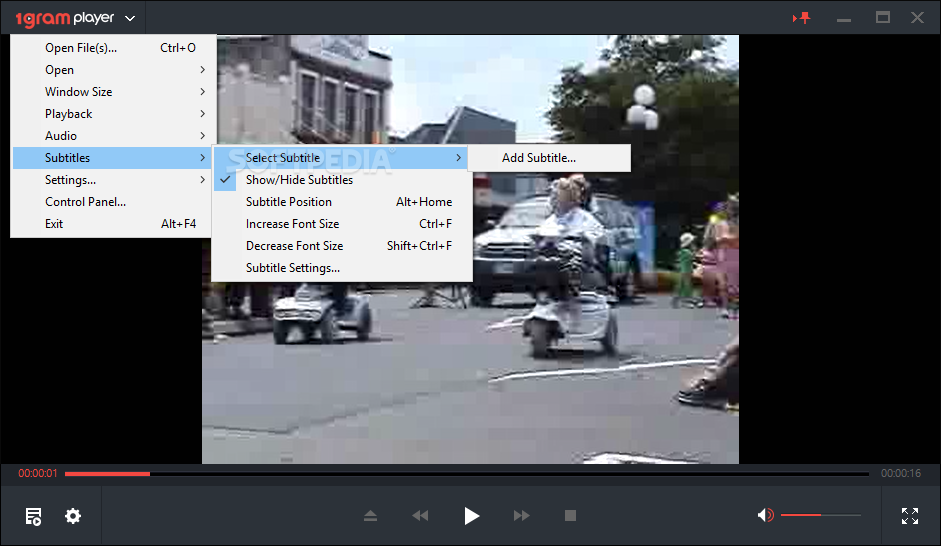Image resolution: width=941 pixels, height=546 pixels.
Task: Select the Window Size menu entry
Action: coord(111,92)
